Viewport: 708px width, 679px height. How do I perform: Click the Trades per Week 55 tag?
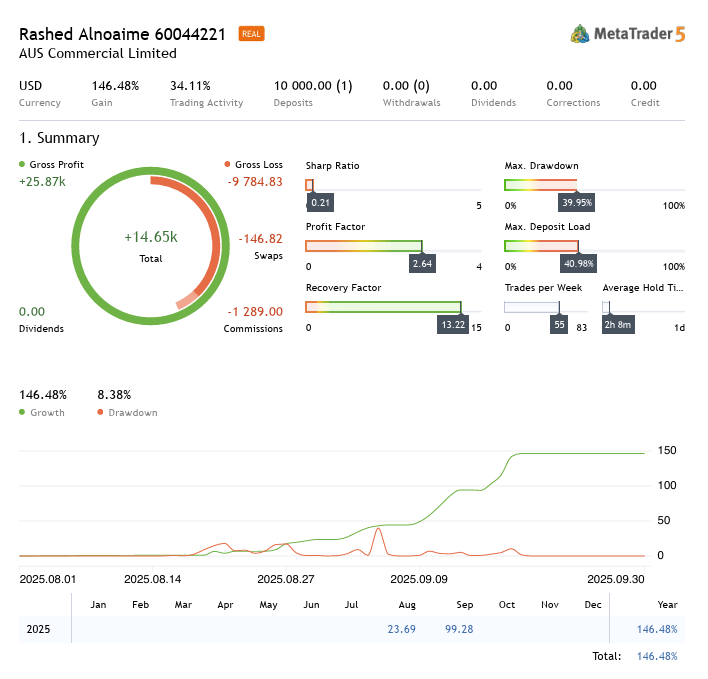(559, 325)
